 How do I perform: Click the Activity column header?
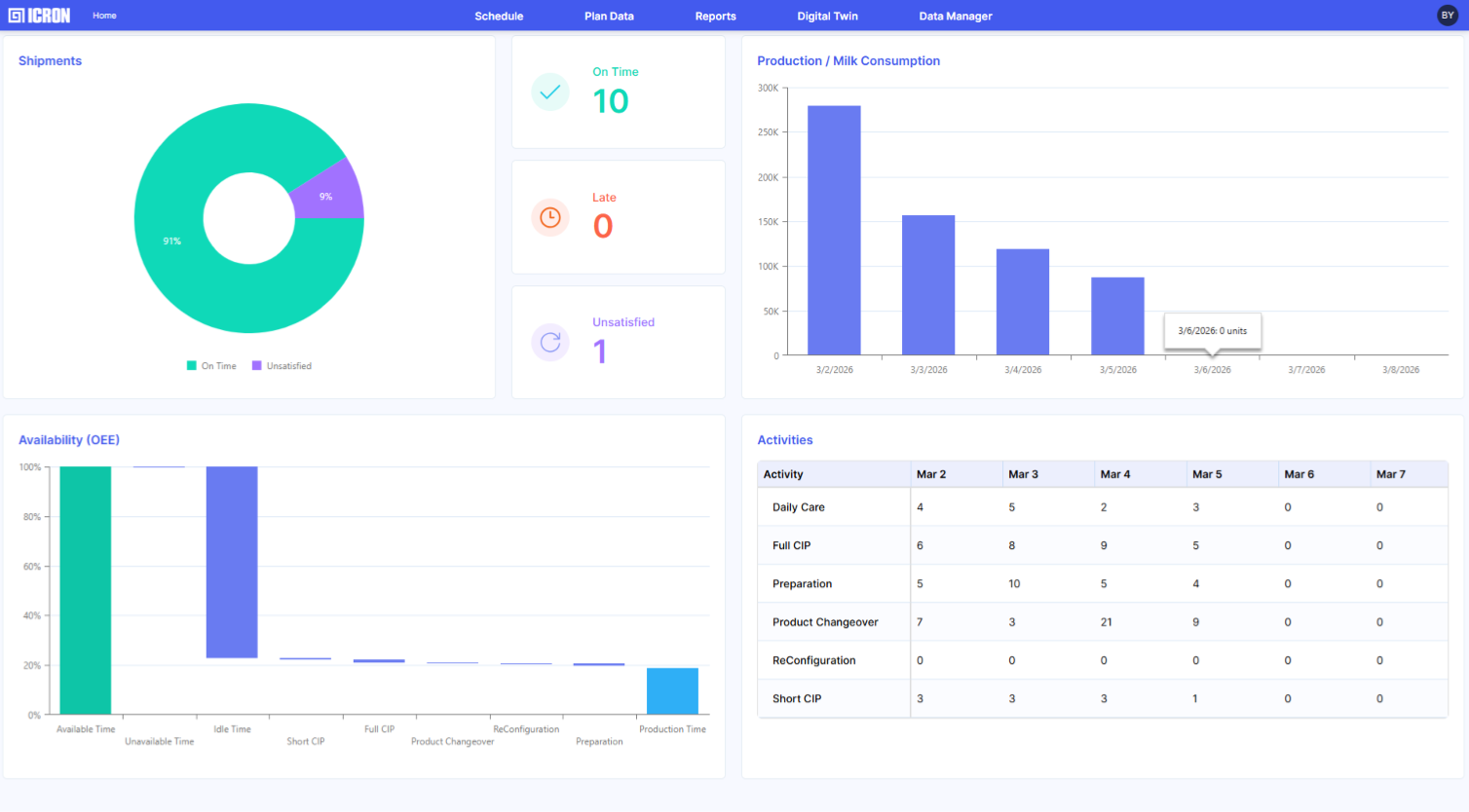[x=783, y=474]
